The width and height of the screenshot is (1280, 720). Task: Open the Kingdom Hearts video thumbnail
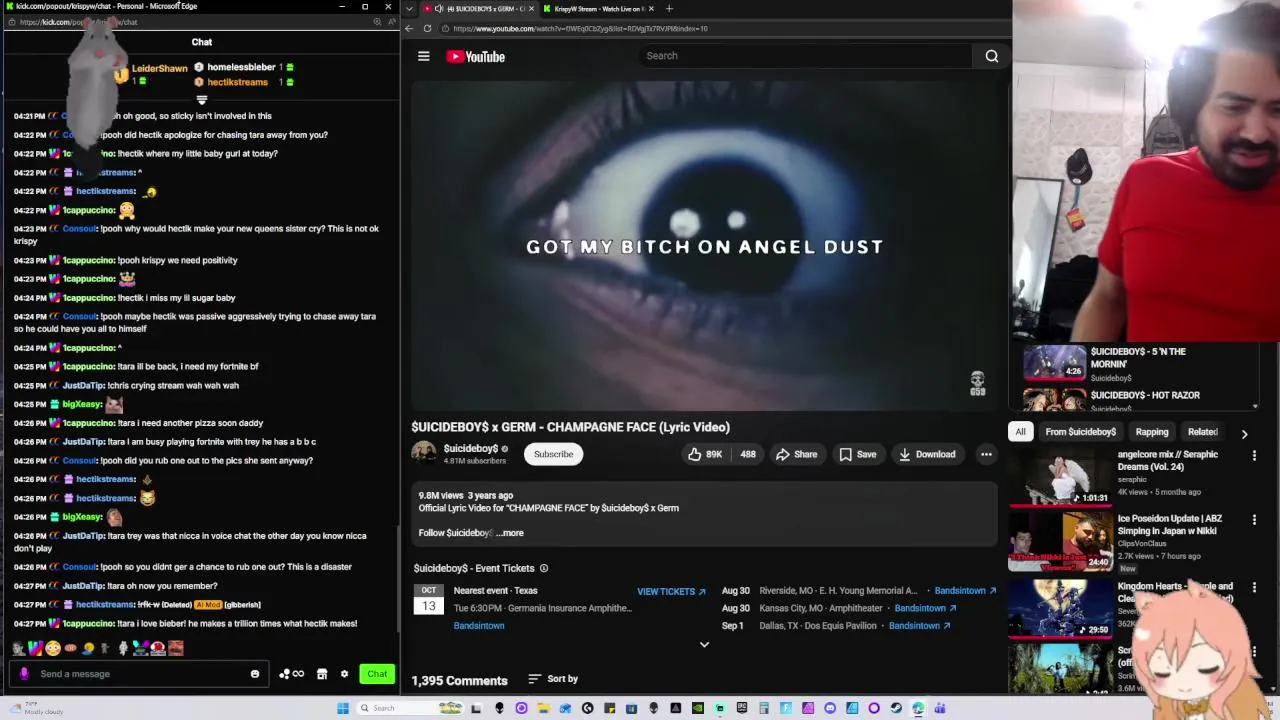pyautogui.click(x=1060, y=608)
